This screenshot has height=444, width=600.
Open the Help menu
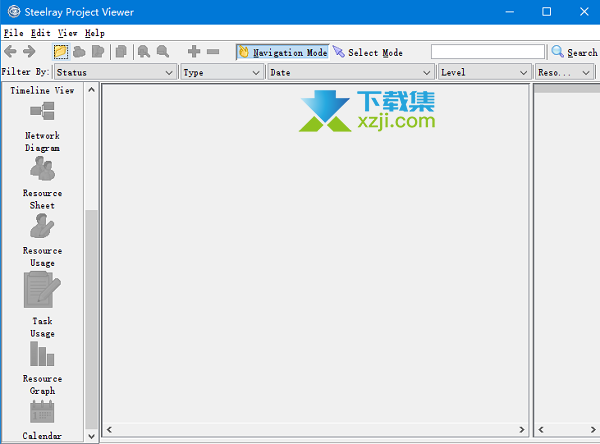[95, 33]
